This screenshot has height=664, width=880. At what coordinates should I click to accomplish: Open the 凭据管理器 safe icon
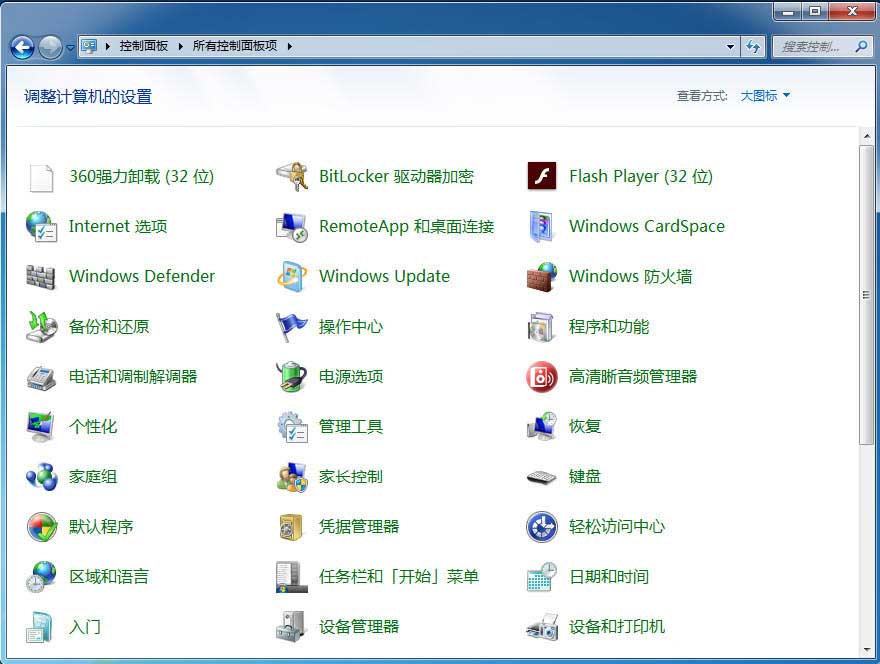(x=291, y=527)
